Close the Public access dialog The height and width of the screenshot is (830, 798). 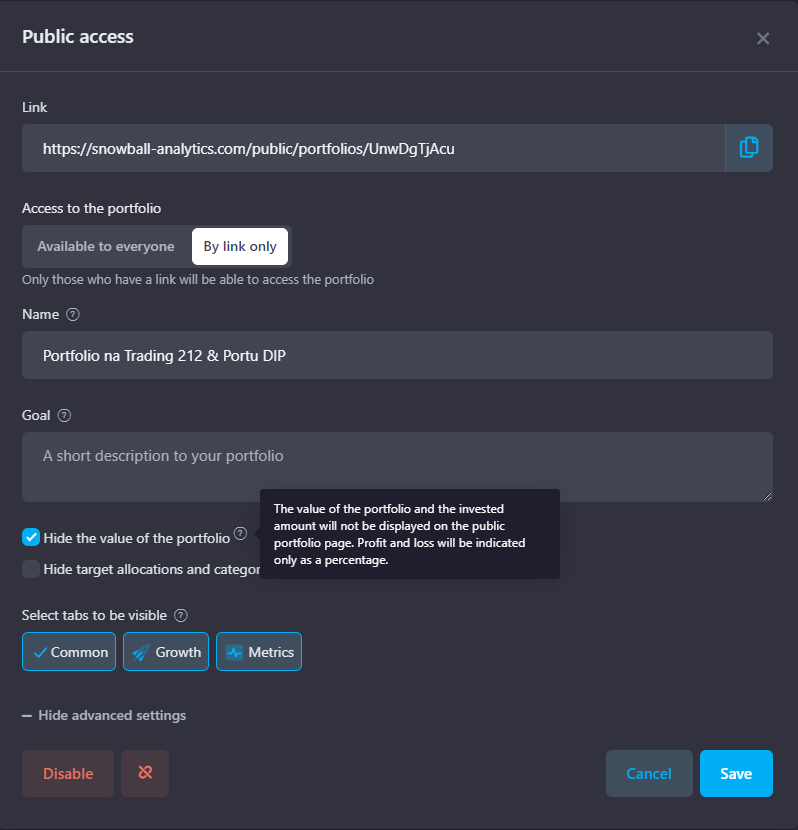(763, 38)
